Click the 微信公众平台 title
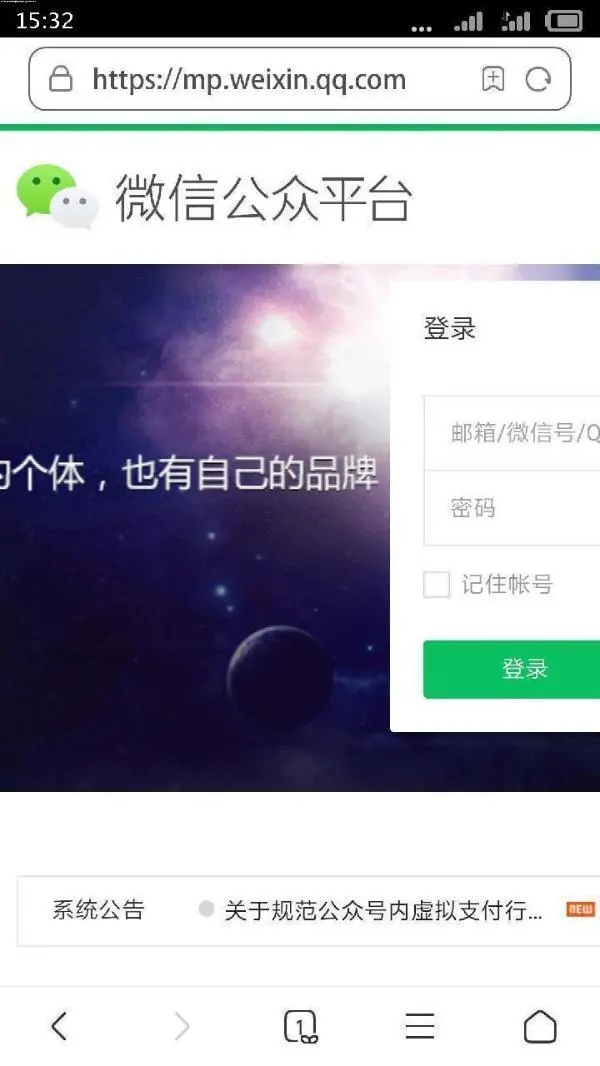 click(264, 198)
